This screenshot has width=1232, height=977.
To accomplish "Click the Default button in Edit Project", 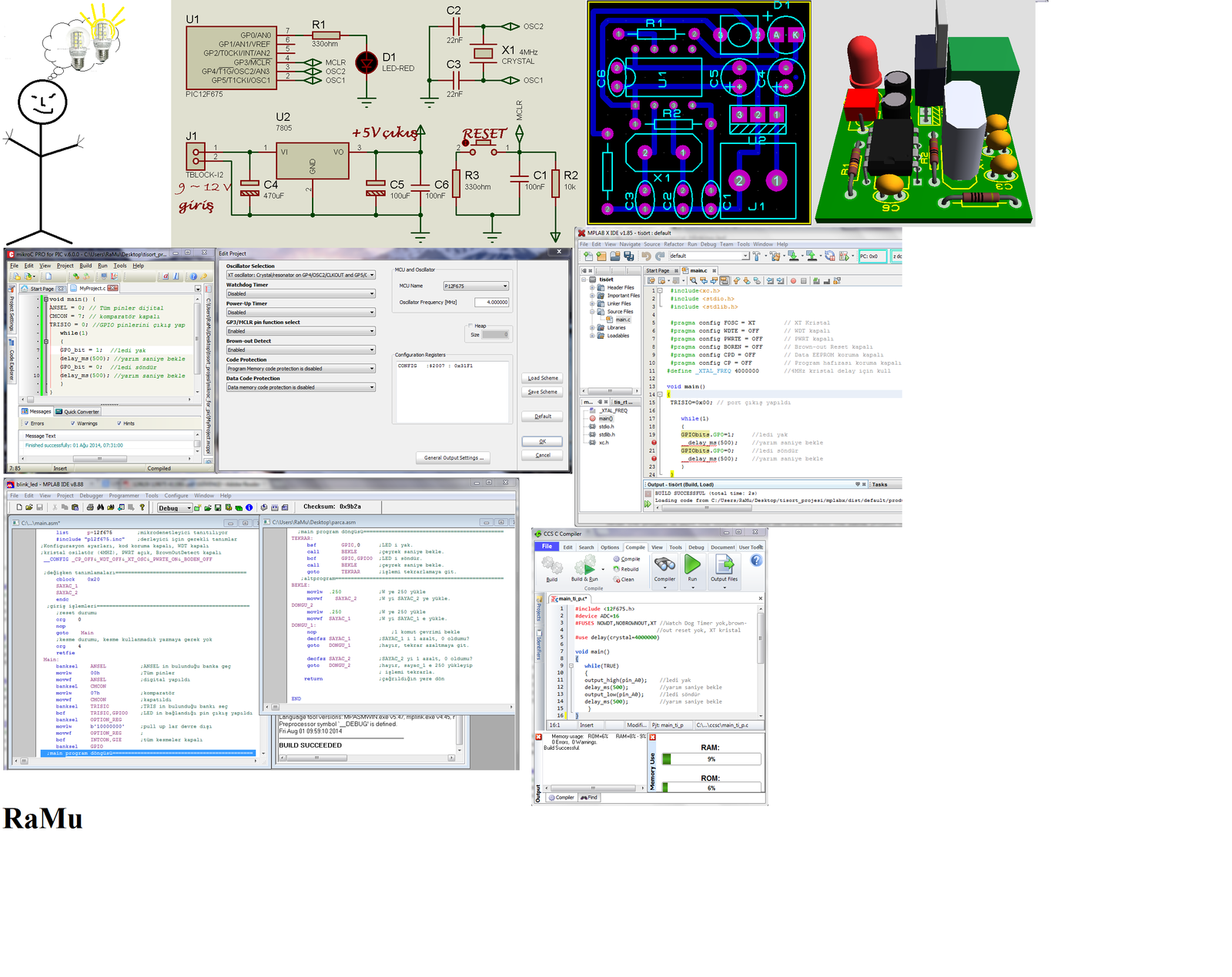I will (543, 417).
